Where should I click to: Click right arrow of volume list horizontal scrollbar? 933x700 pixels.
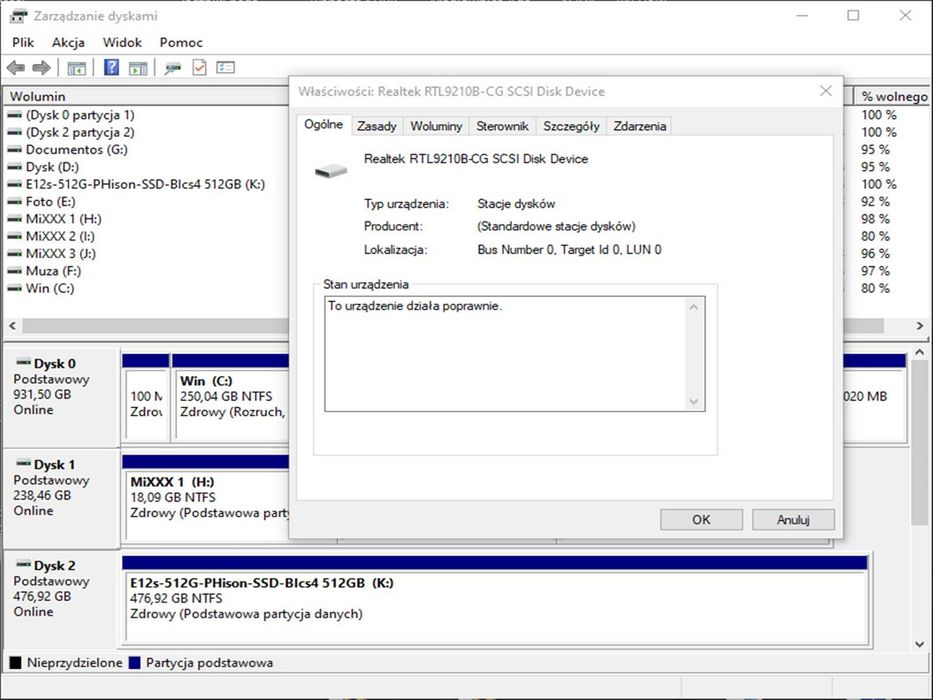point(920,326)
